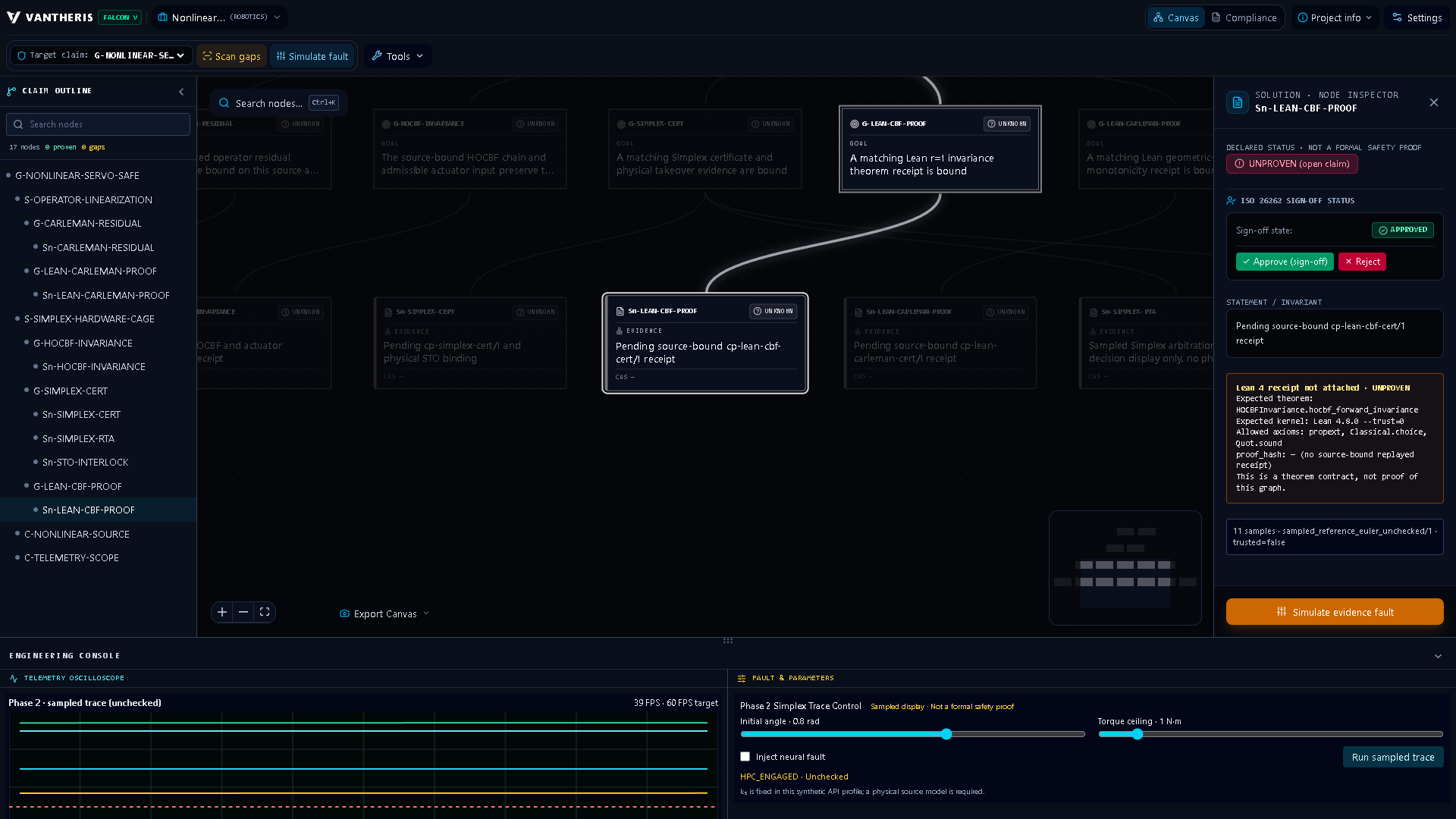The height and width of the screenshot is (819, 1456).
Task: Click the ISO 26262 sign-off person icon
Action: tap(1231, 201)
